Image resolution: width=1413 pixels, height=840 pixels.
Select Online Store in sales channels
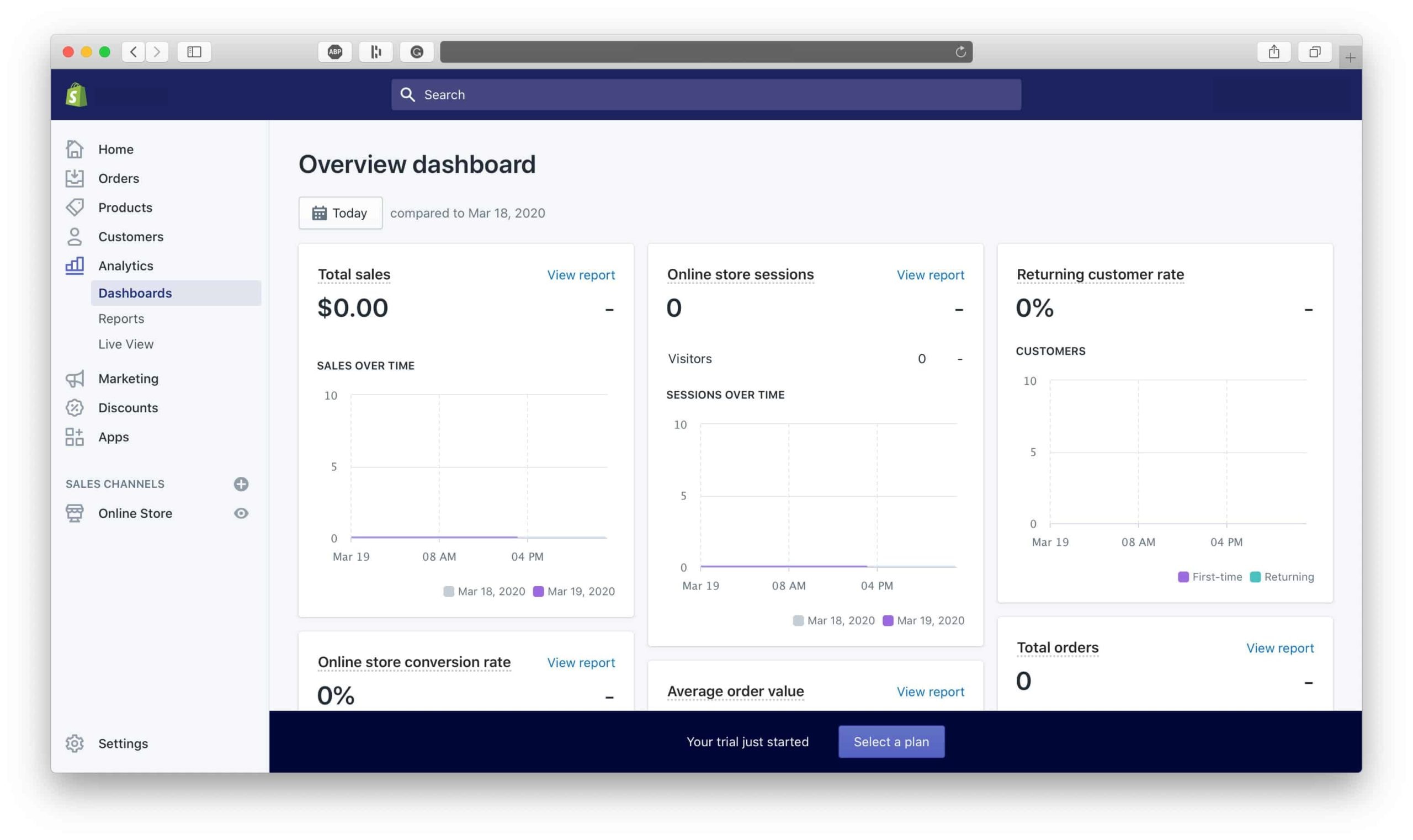135,513
